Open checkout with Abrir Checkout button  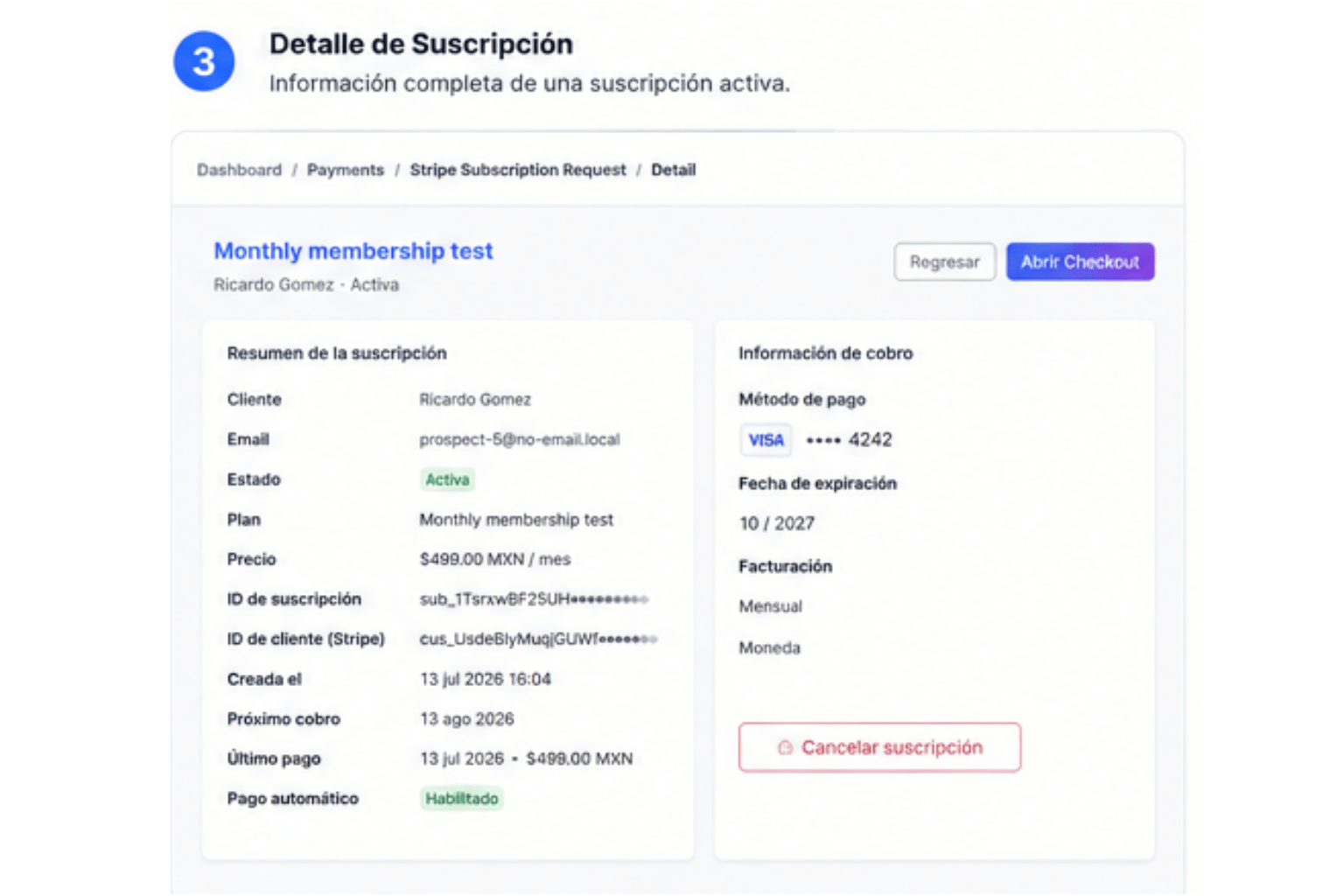point(1080,262)
